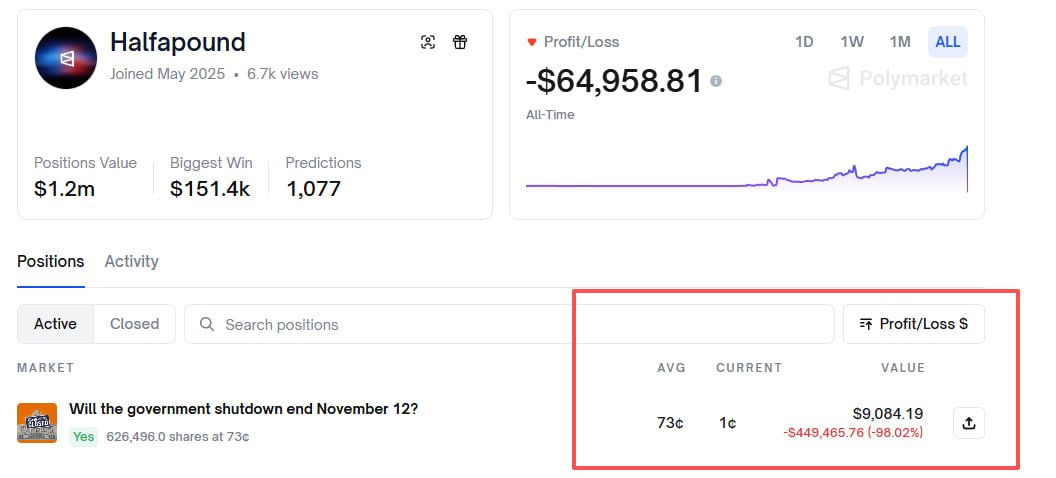
Task: Switch to the Positions tab
Action: pyautogui.click(x=51, y=261)
